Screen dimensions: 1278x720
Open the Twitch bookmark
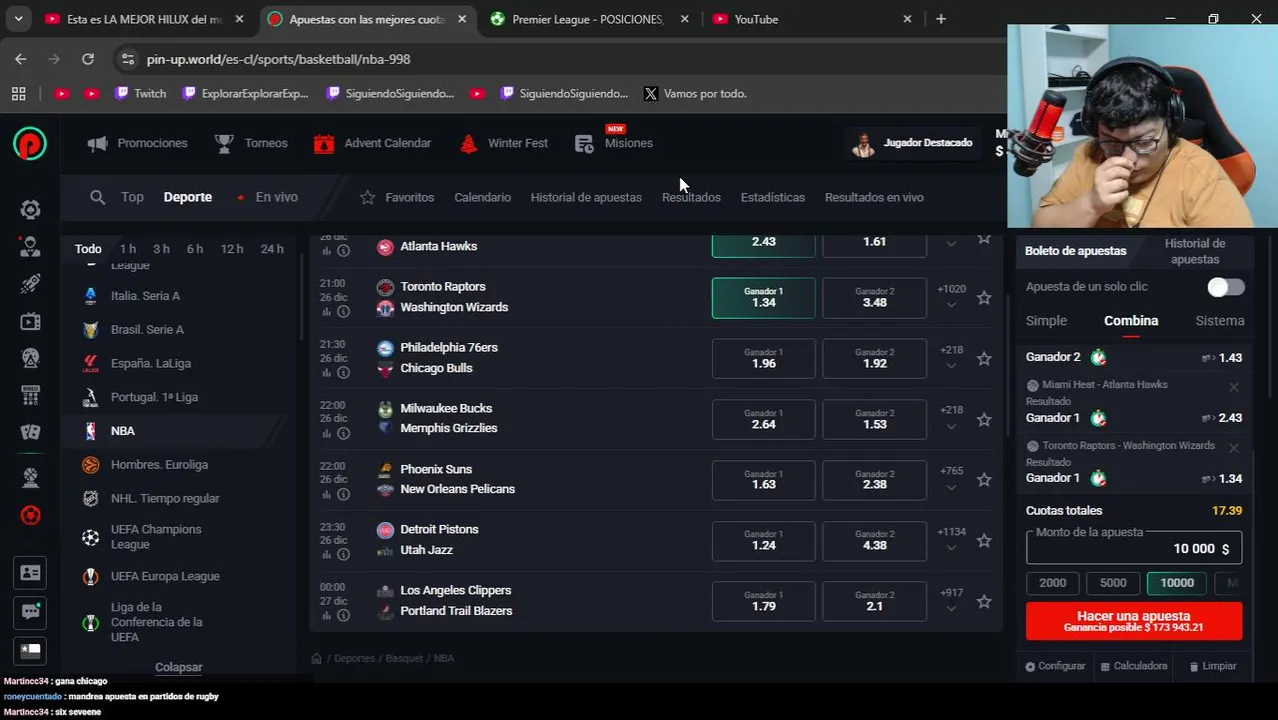(140, 93)
